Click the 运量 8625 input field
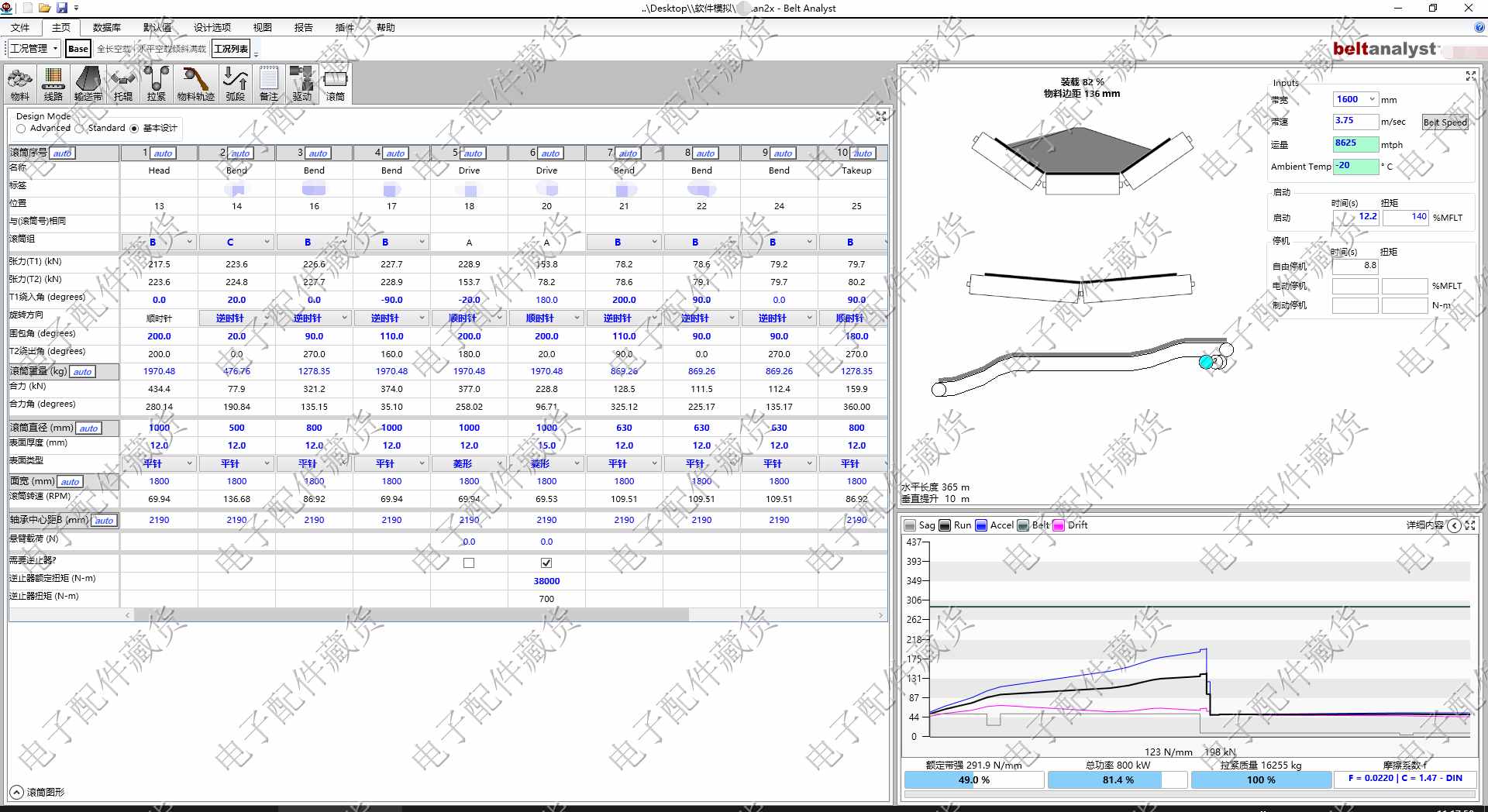Viewport: 1488px width, 812px height. (1355, 144)
